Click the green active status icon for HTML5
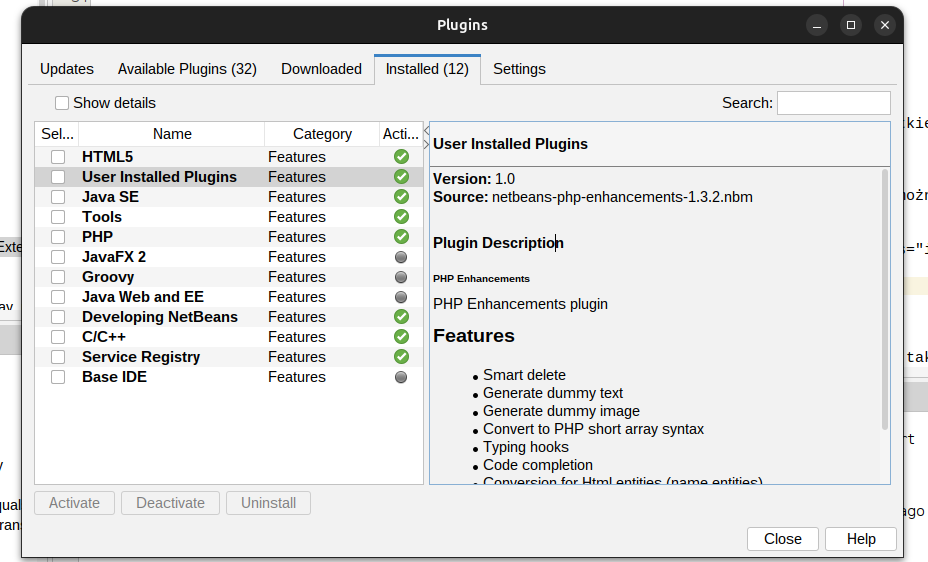Image resolution: width=928 pixels, height=562 pixels. click(401, 157)
